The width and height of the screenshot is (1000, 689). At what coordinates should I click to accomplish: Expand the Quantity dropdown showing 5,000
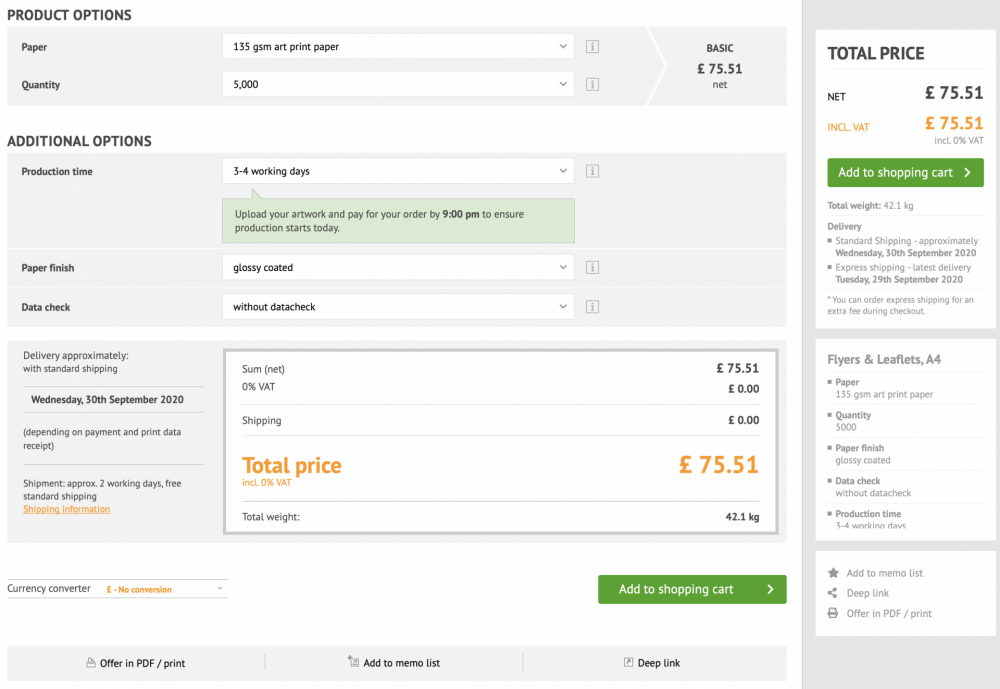(398, 85)
